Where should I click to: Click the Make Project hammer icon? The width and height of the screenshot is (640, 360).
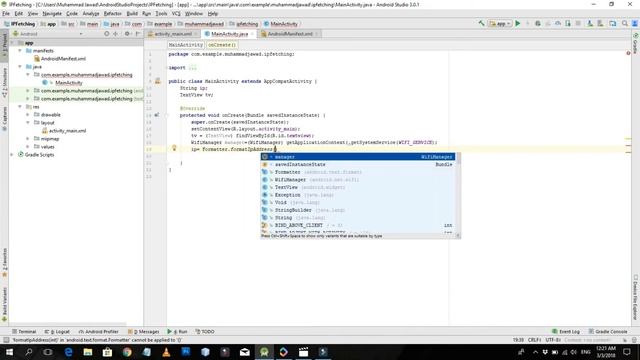(482, 24)
